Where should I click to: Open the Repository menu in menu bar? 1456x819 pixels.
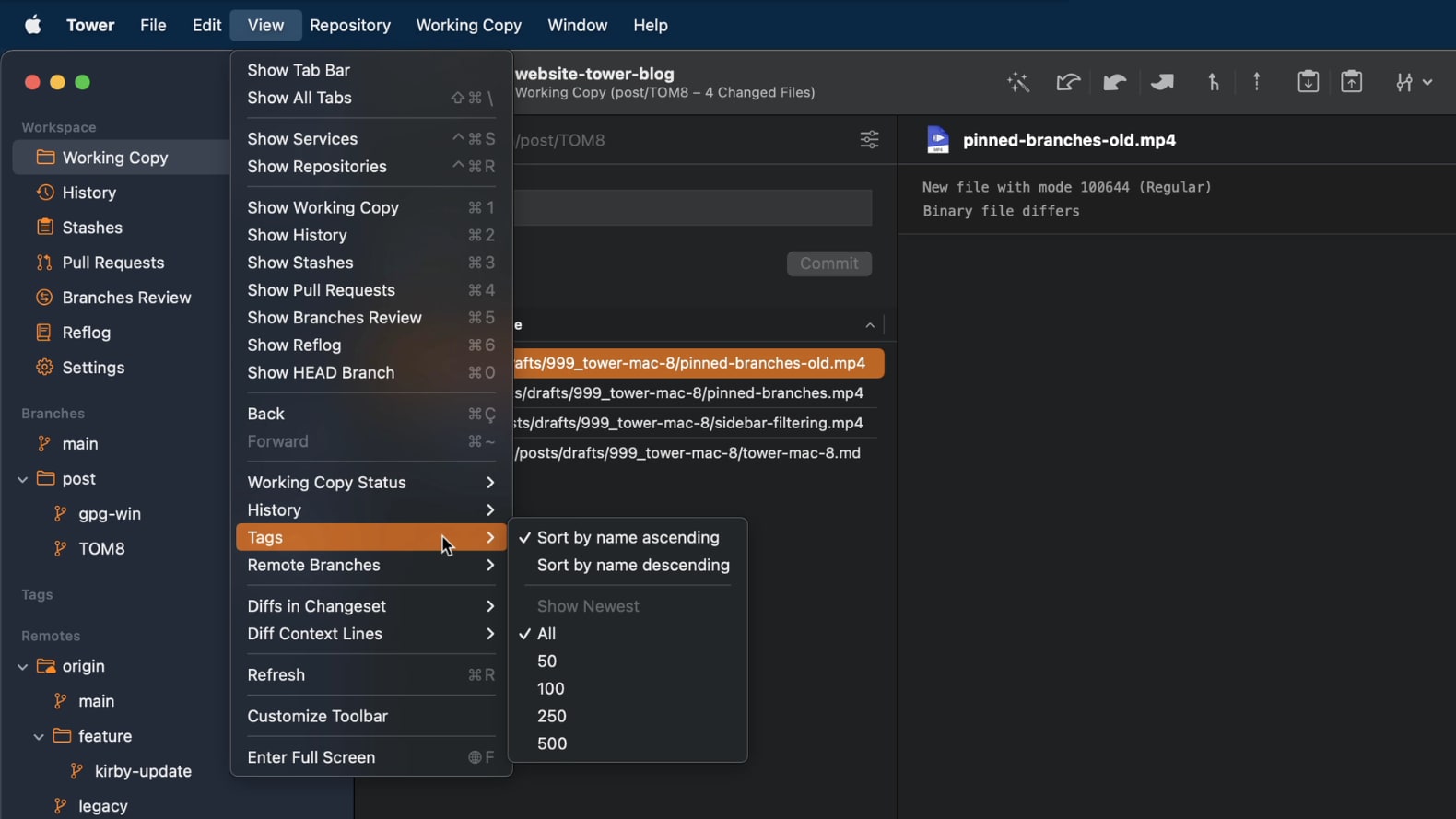(x=350, y=26)
